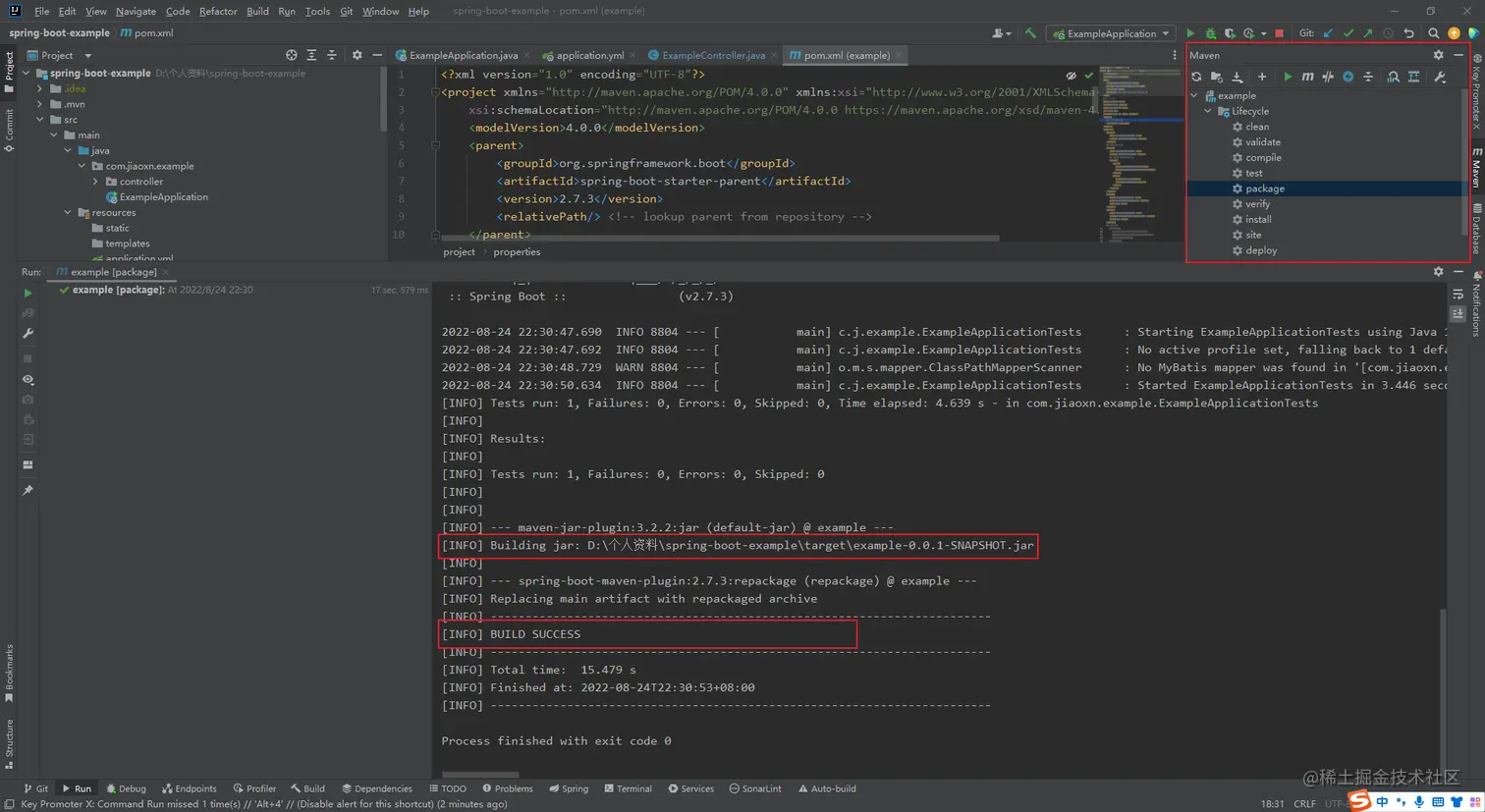Open run-with-profiler dropdown arrow
The width and height of the screenshot is (1485, 812).
[1263, 33]
